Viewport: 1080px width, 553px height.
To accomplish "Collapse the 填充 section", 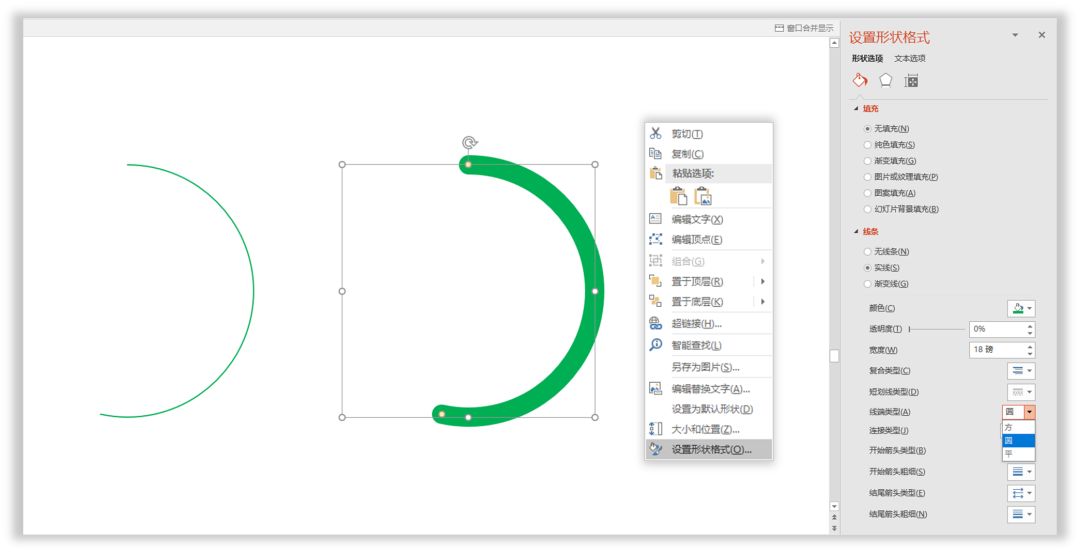I will [856, 109].
